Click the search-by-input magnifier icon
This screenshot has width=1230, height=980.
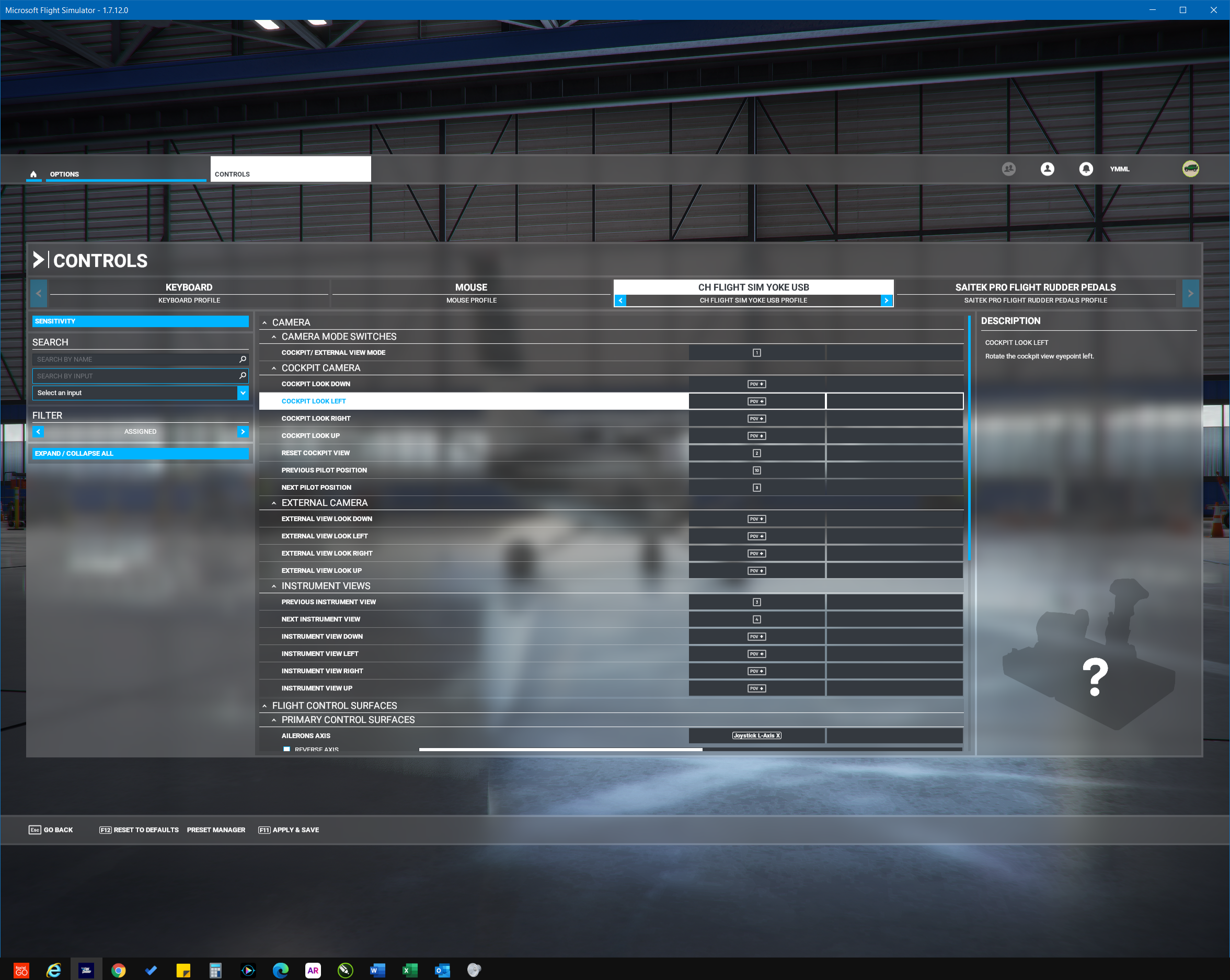tap(243, 376)
